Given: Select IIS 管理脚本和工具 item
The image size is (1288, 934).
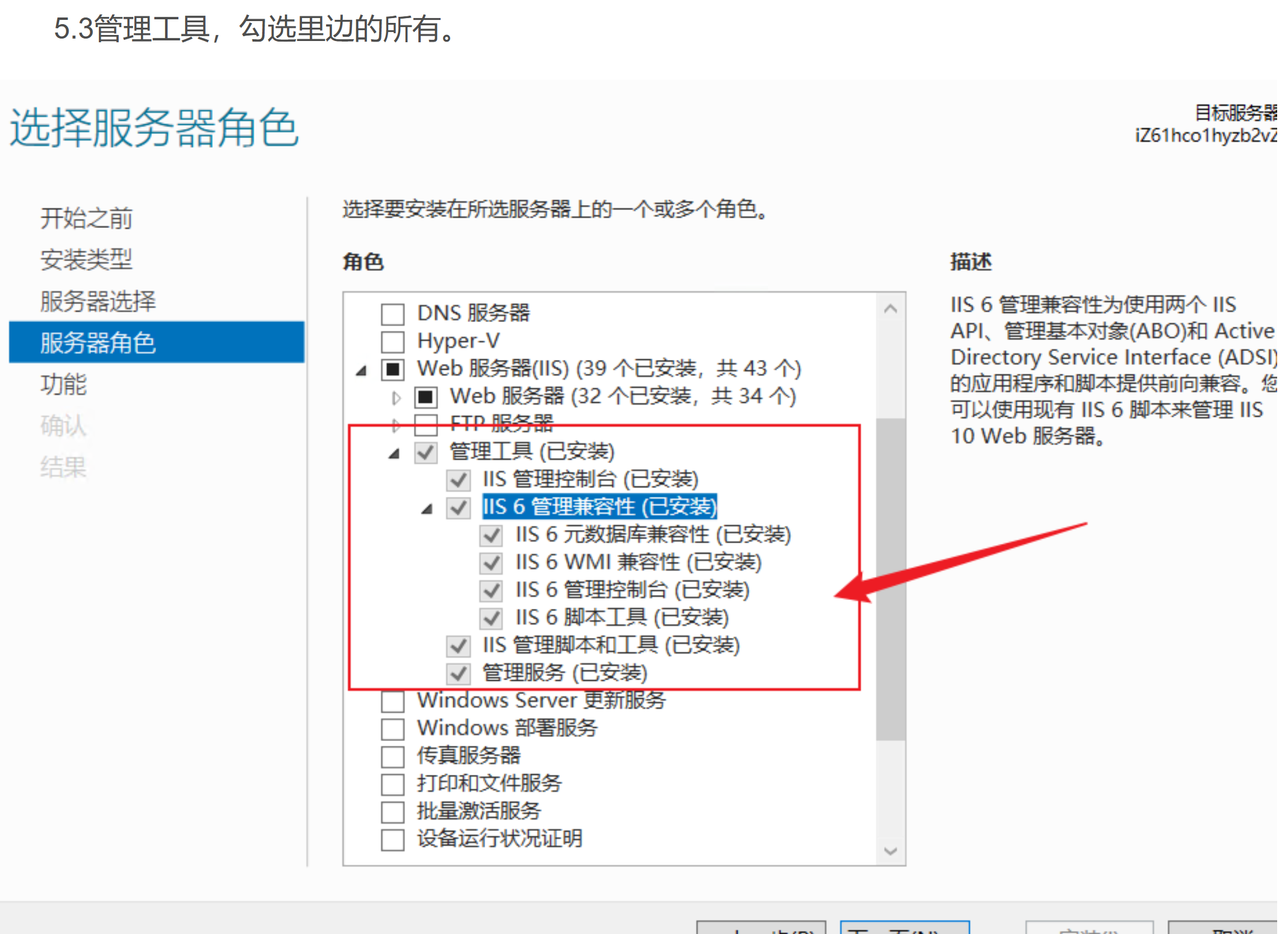Looking at the screenshot, I should pos(611,645).
